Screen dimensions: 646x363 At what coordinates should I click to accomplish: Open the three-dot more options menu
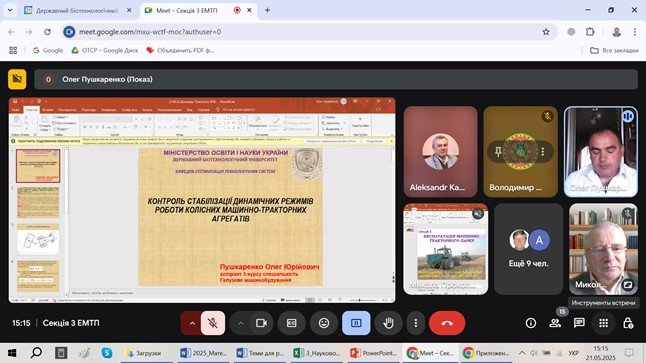click(416, 323)
